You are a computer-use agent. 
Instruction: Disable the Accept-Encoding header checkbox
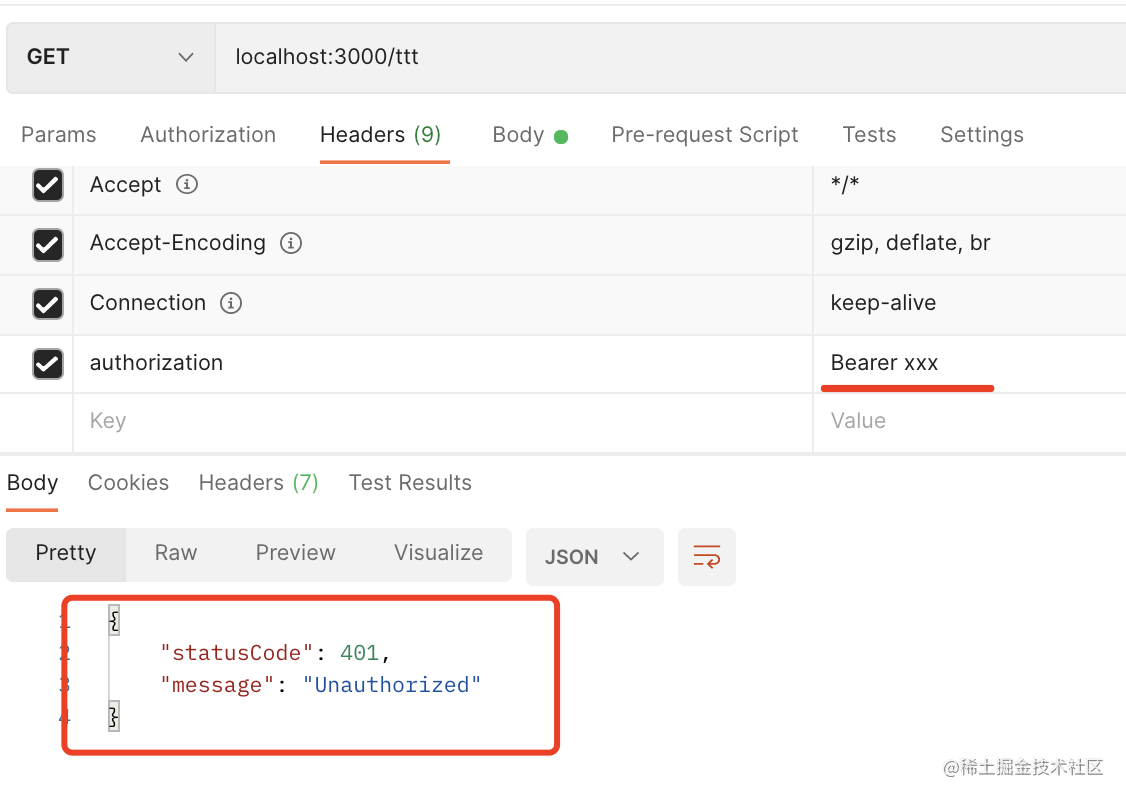point(48,244)
